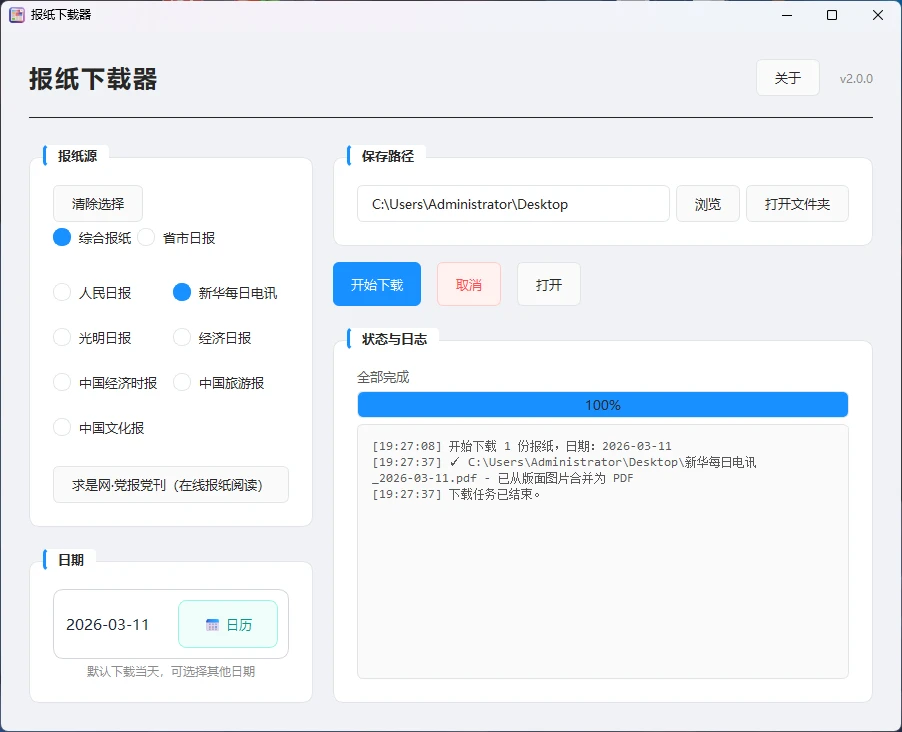Open 求是网·党报党刊 online newspaper reading
The image size is (902, 732).
171,485
